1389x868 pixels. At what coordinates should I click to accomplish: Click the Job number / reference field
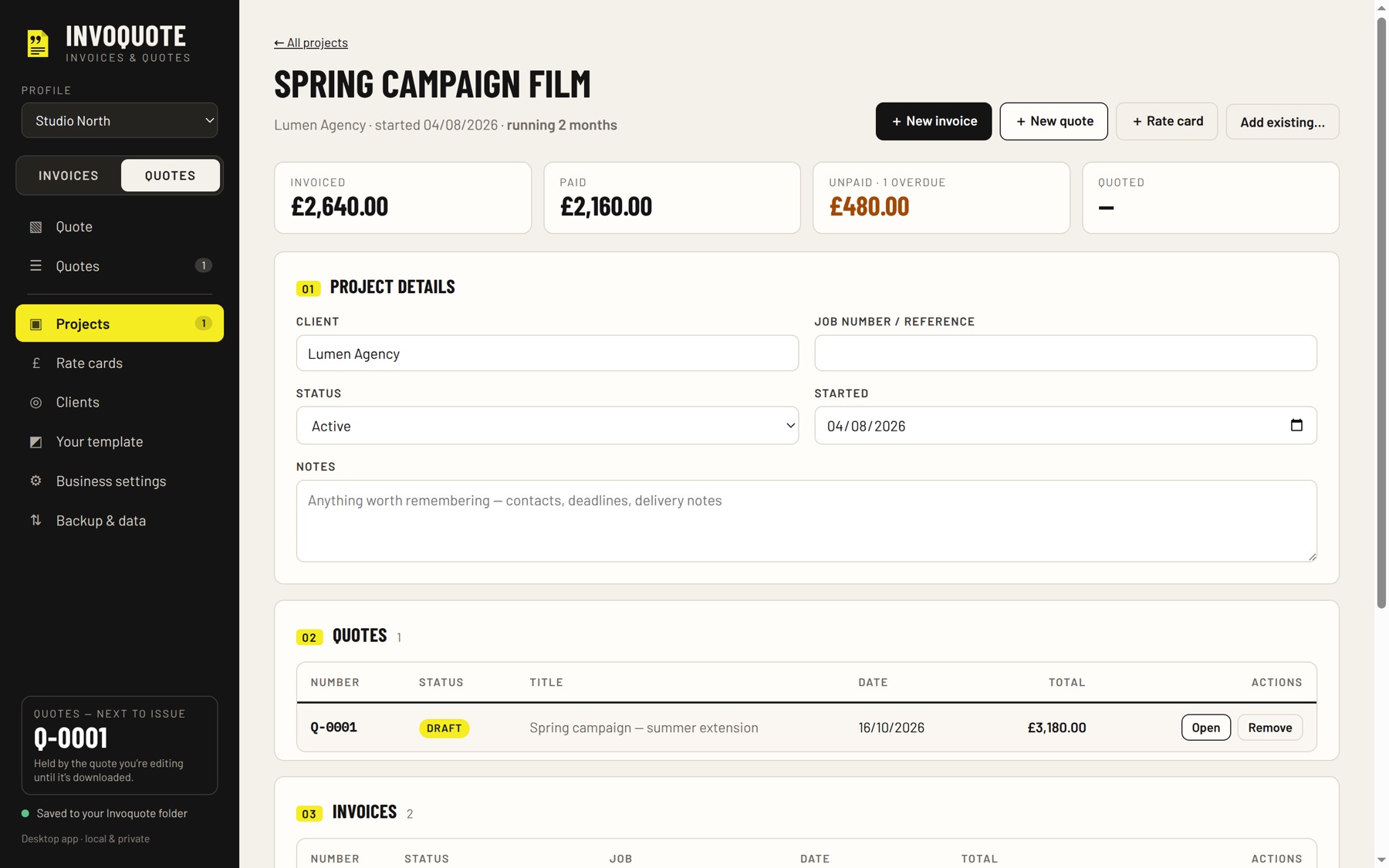(1065, 353)
